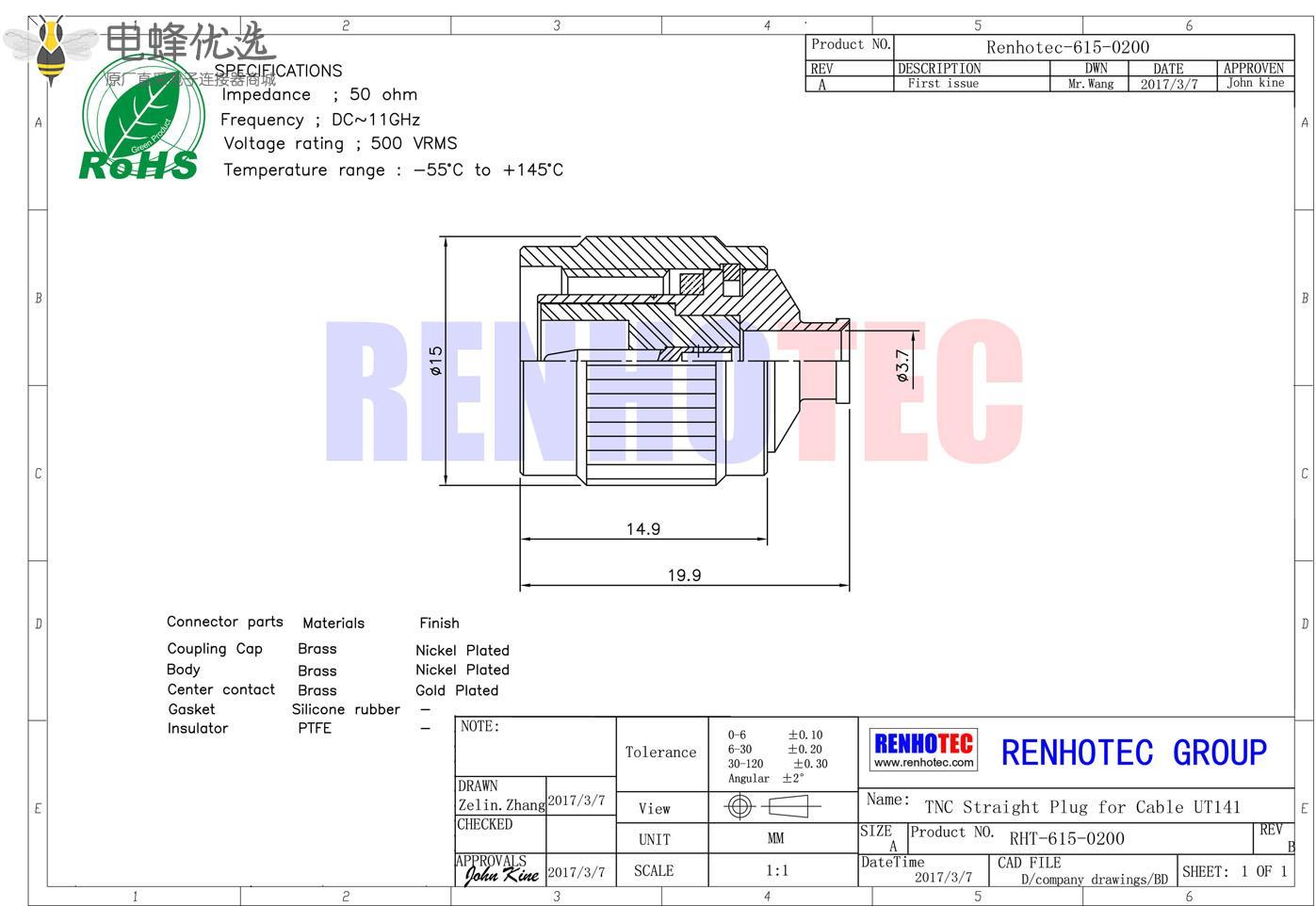Select the Gold Plated finish entry
The width and height of the screenshot is (1316, 906).
tap(457, 690)
